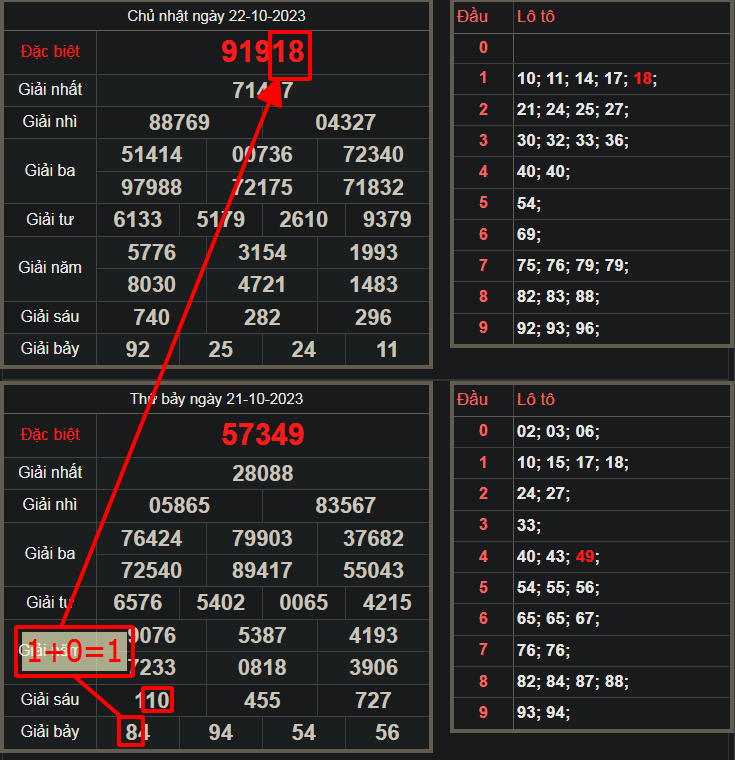Select the red-boxed 10 in Giải sáu
The height and width of the screenshot is (760, 735).
tap(157, 700)
